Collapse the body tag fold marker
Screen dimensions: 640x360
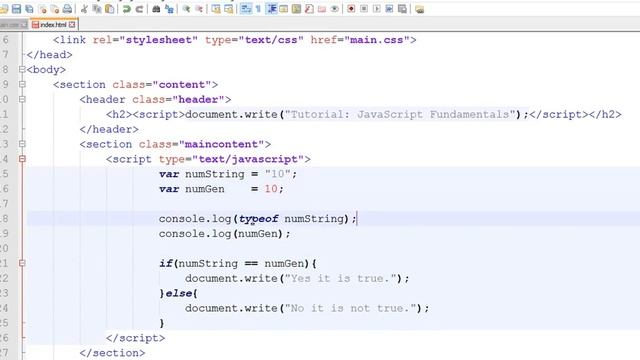(x=22, y=69)
